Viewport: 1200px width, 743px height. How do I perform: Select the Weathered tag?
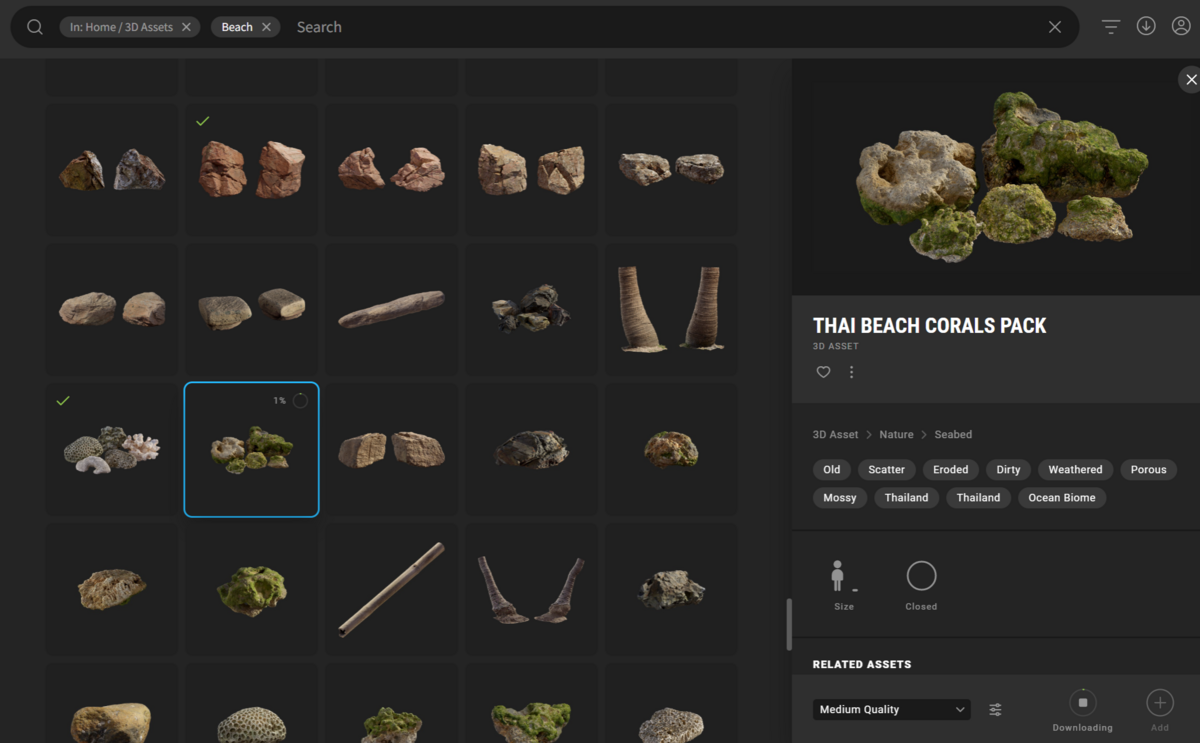tap(1075, 469)
